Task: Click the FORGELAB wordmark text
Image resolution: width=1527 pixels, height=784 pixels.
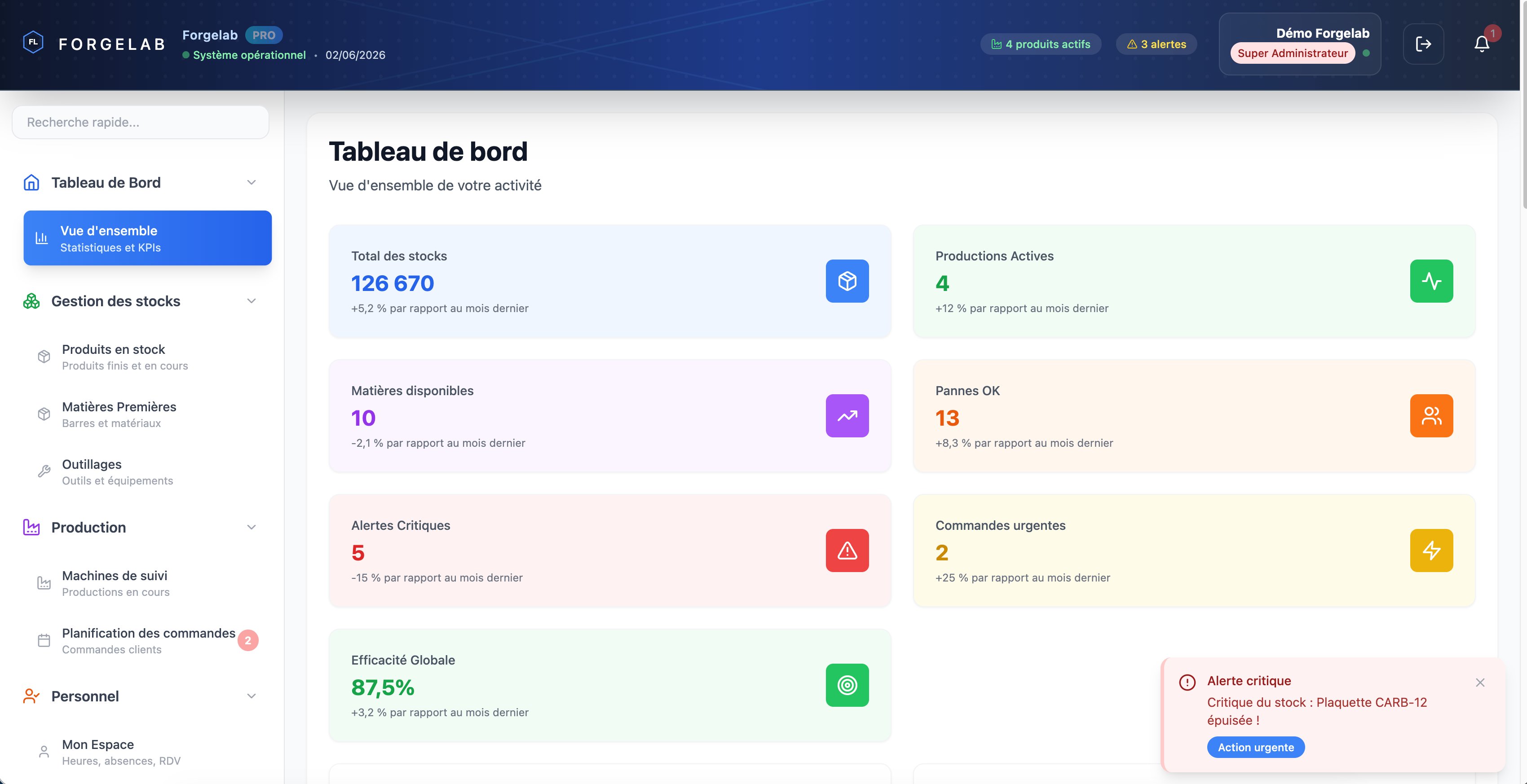Action: point(112,44)
